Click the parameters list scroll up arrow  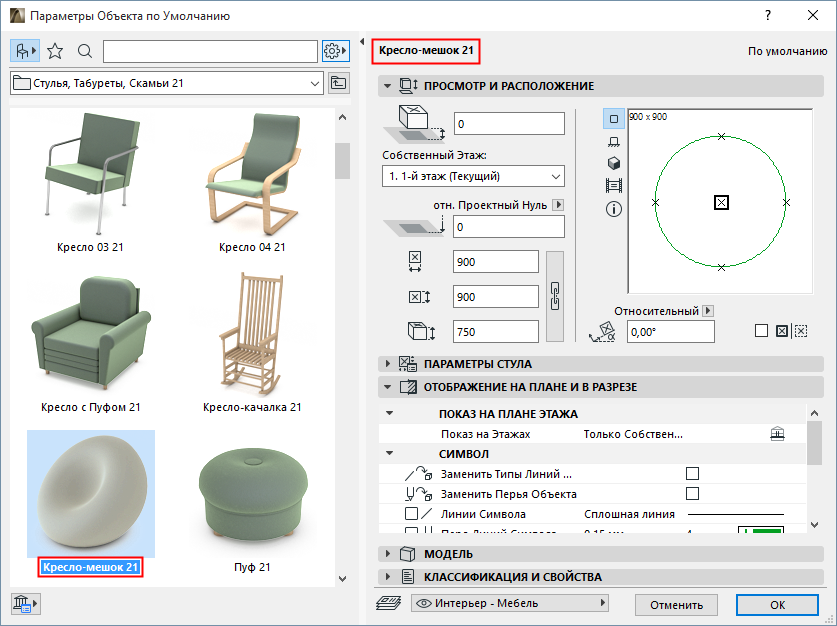click(x=814, y=413)
